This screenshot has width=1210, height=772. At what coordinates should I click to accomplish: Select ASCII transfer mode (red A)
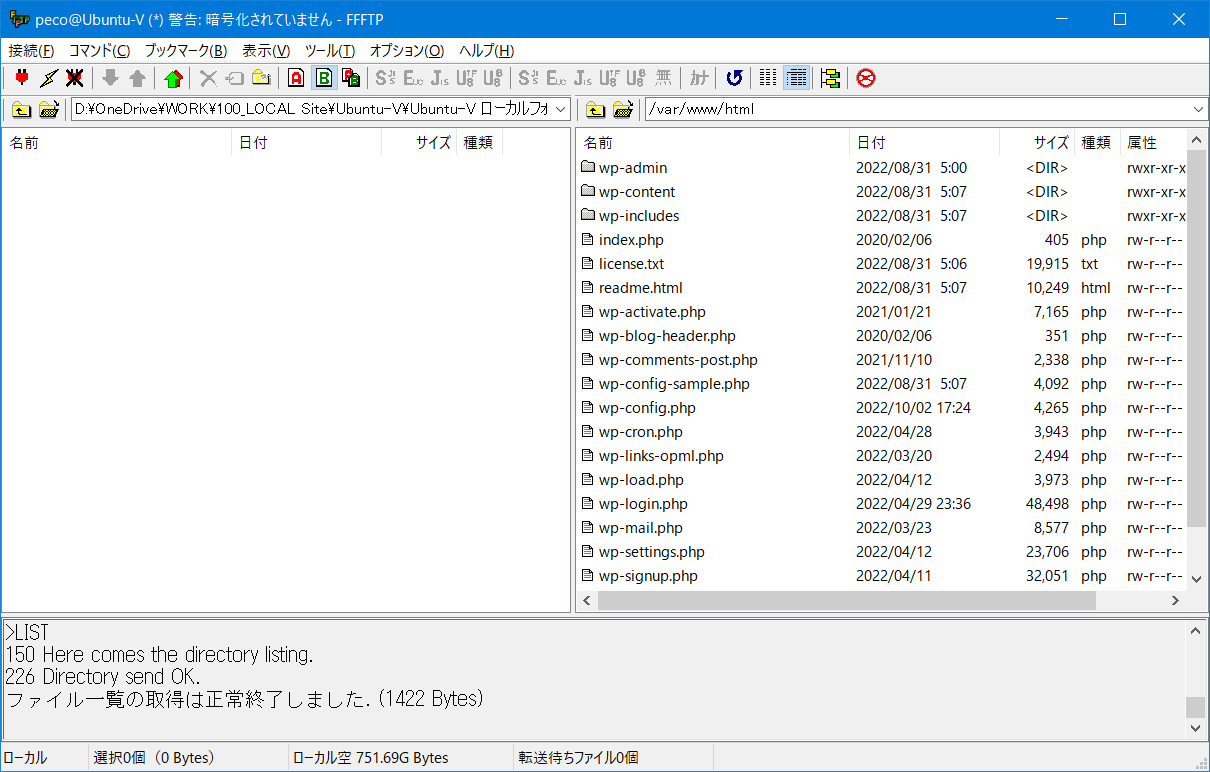296,78
